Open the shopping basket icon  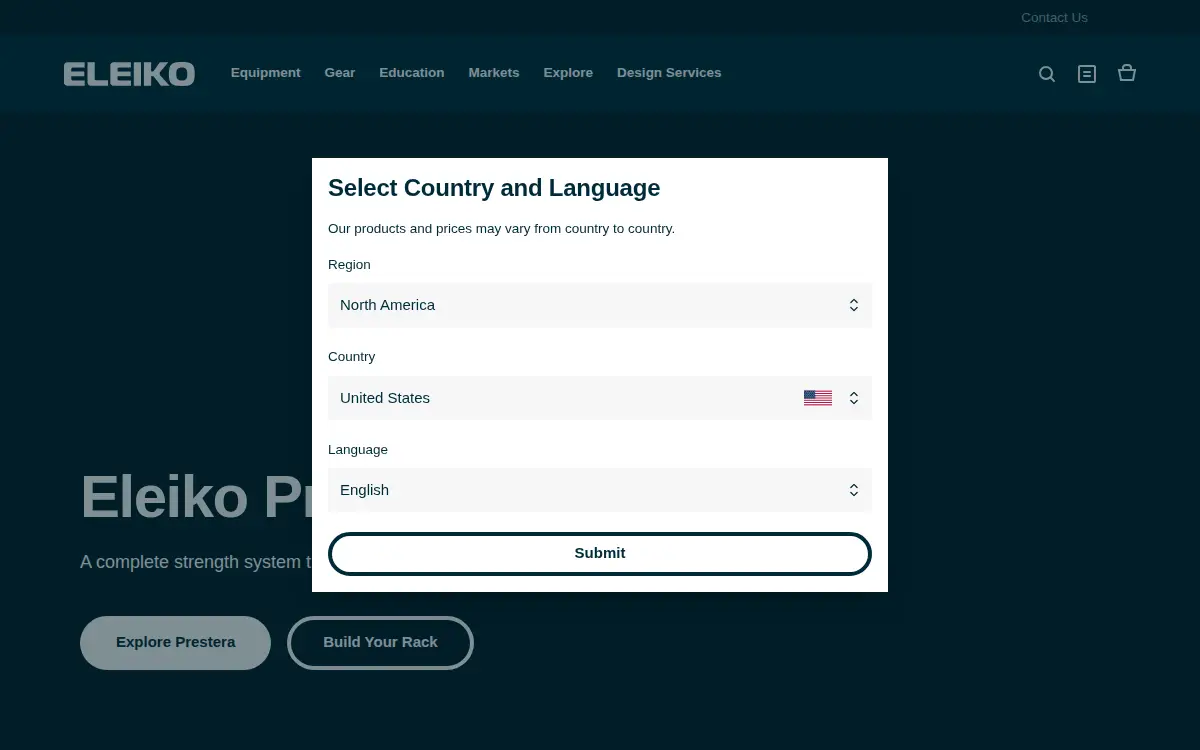tap(1127, 73)
